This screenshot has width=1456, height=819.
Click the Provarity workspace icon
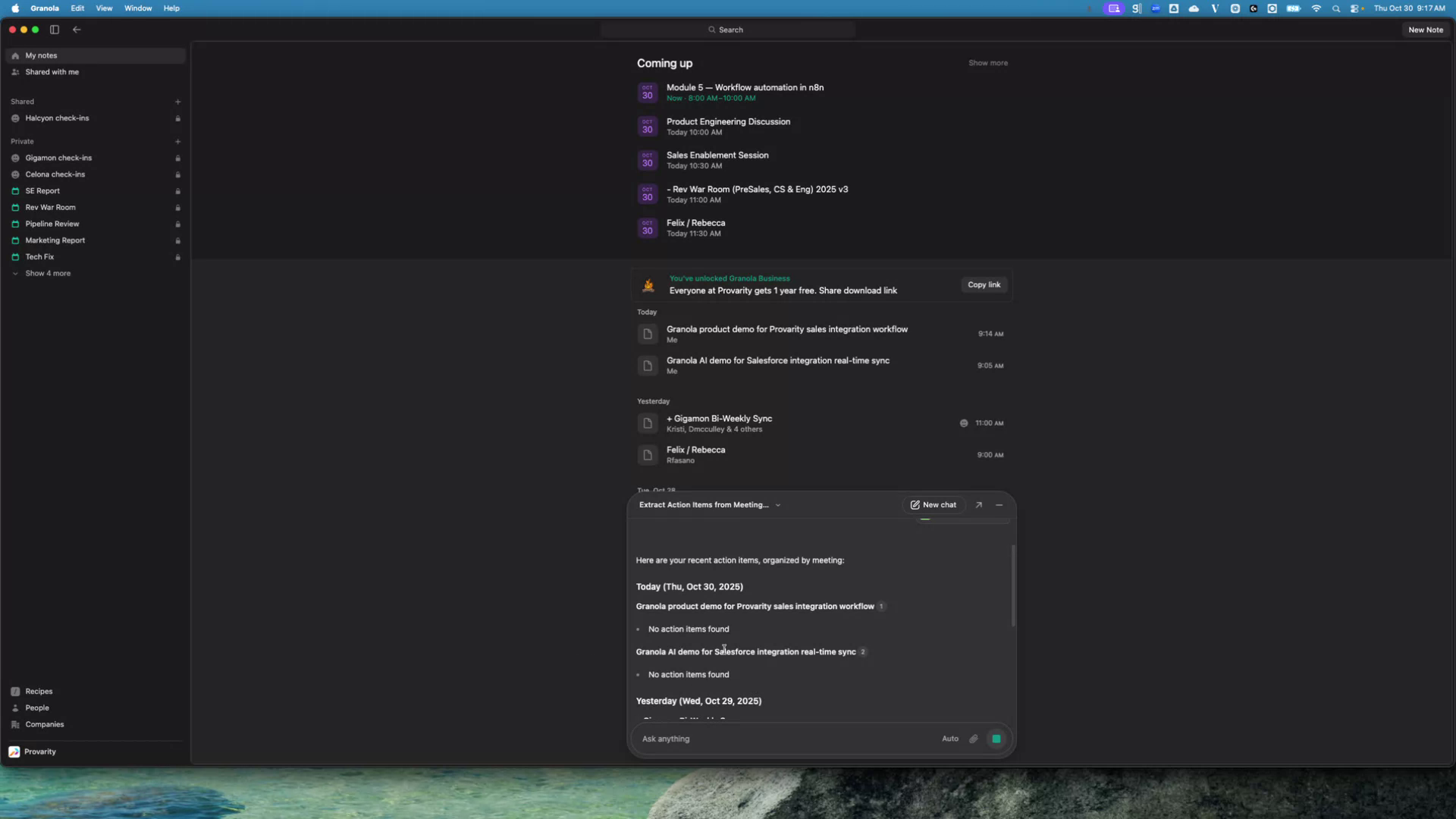14,752
